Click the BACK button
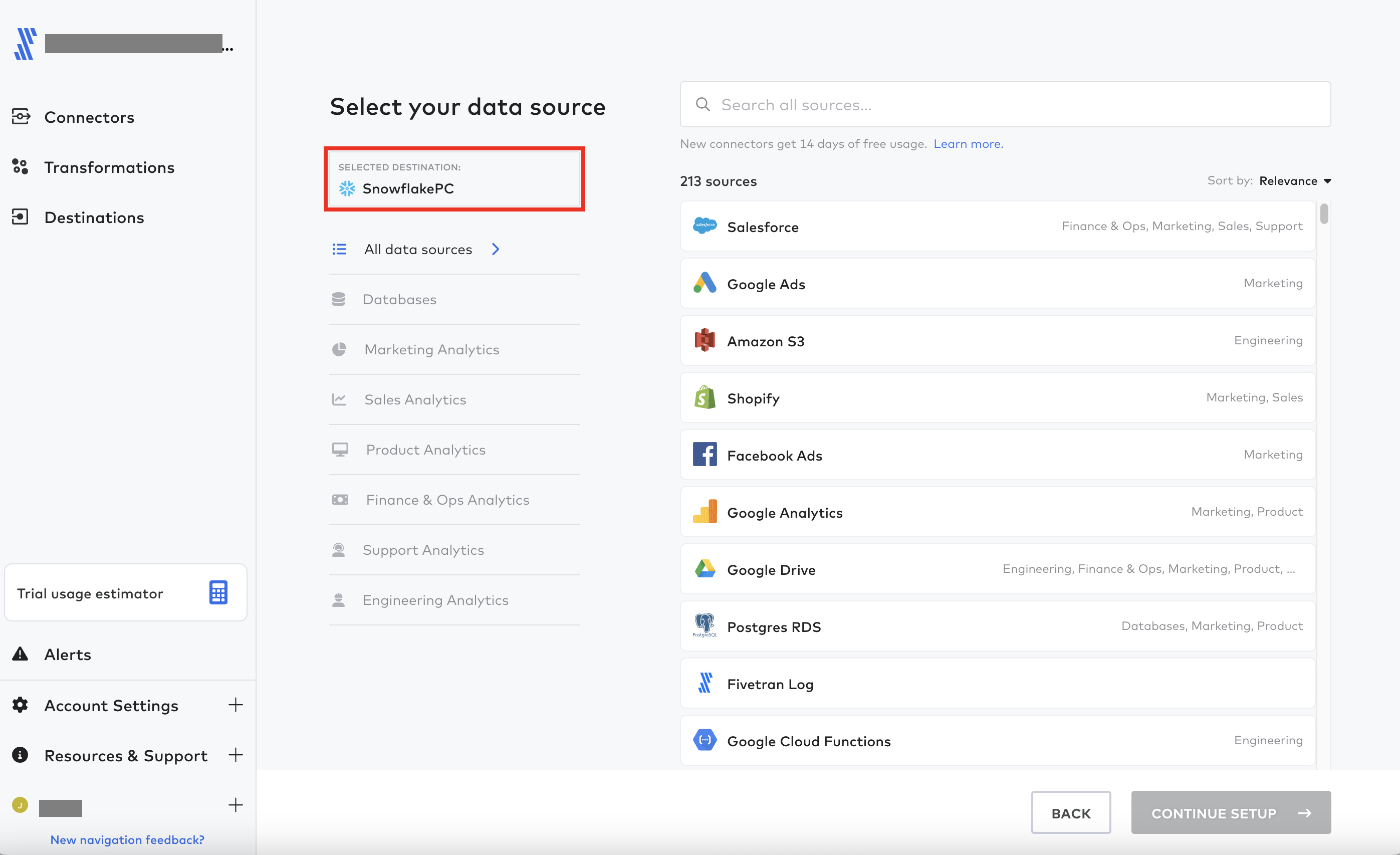Screen dimensions: 1400x855 [1071, 813]
